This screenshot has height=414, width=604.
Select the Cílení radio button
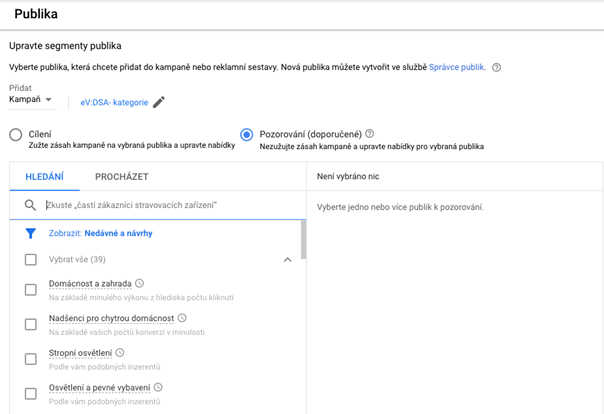16,135
